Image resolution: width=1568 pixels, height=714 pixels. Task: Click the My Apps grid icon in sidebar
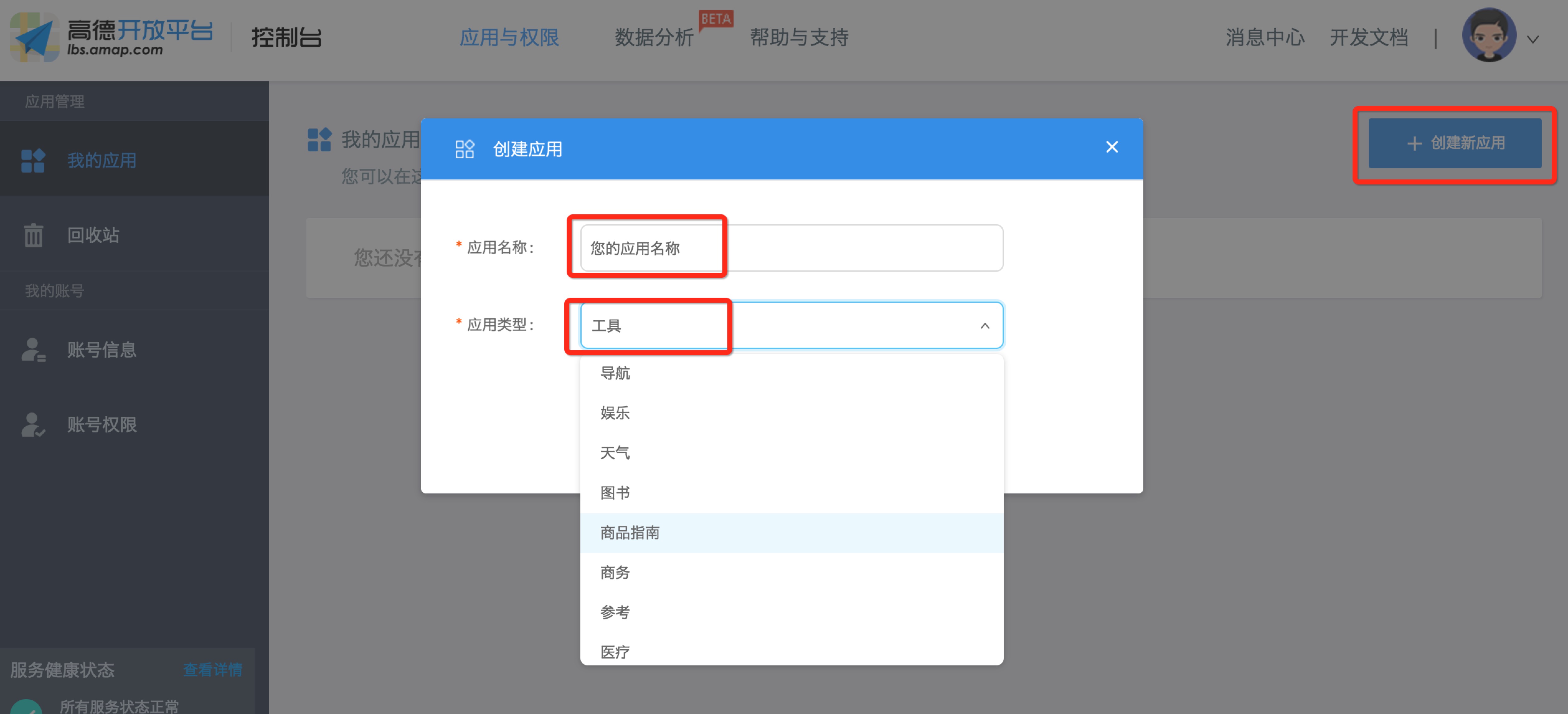33,161
